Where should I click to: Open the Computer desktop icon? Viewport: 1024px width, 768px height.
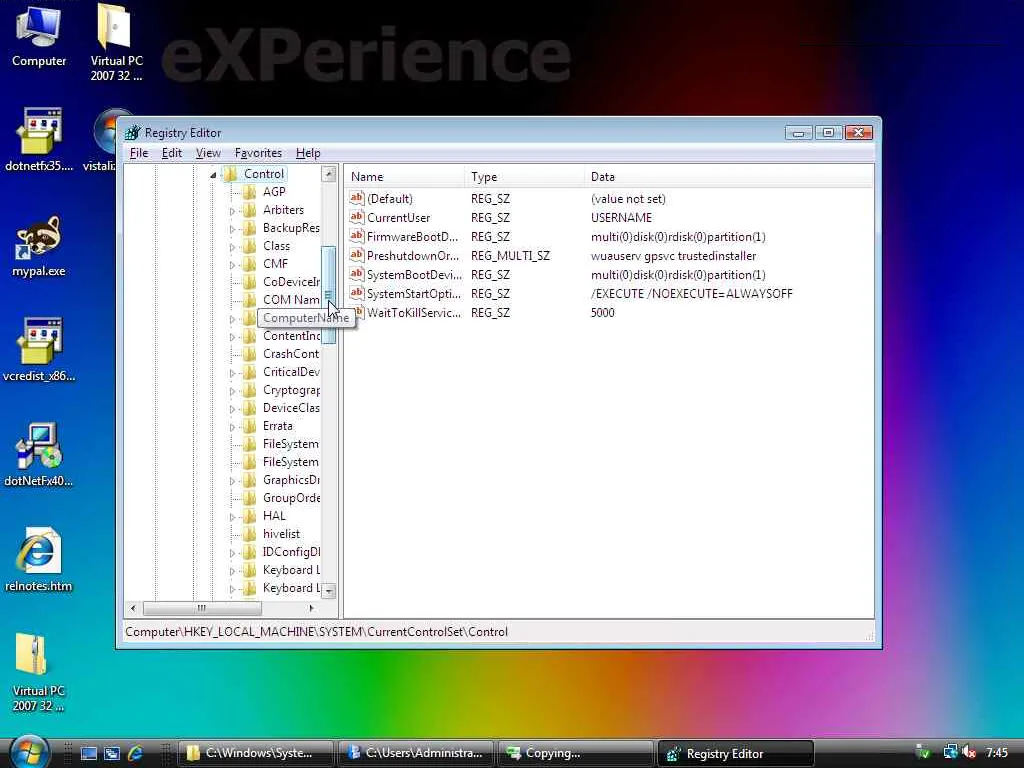click(x=39, y=36)
